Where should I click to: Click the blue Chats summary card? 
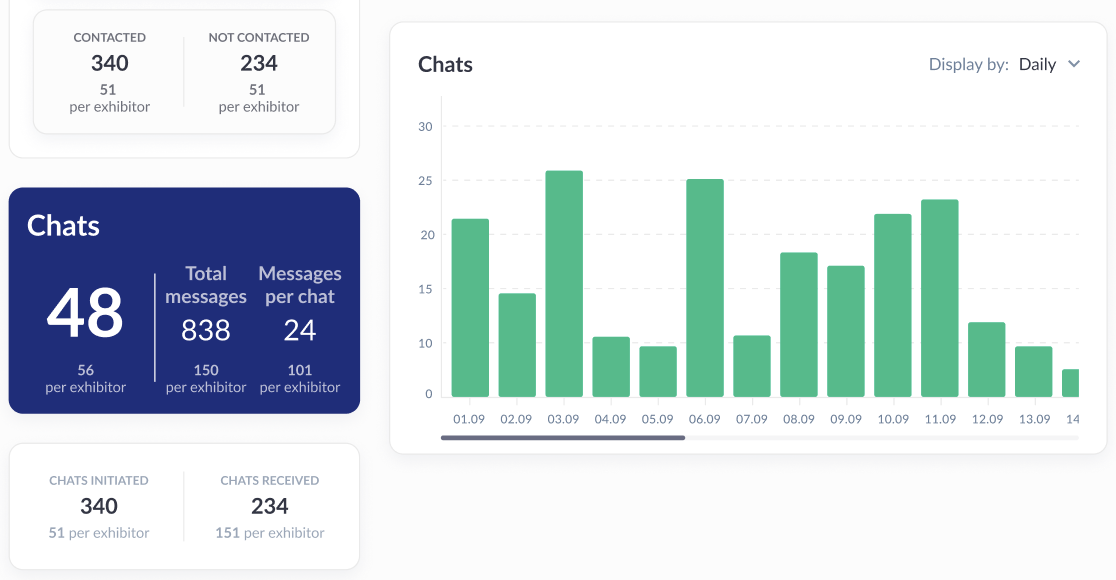[x=184, y=300]
